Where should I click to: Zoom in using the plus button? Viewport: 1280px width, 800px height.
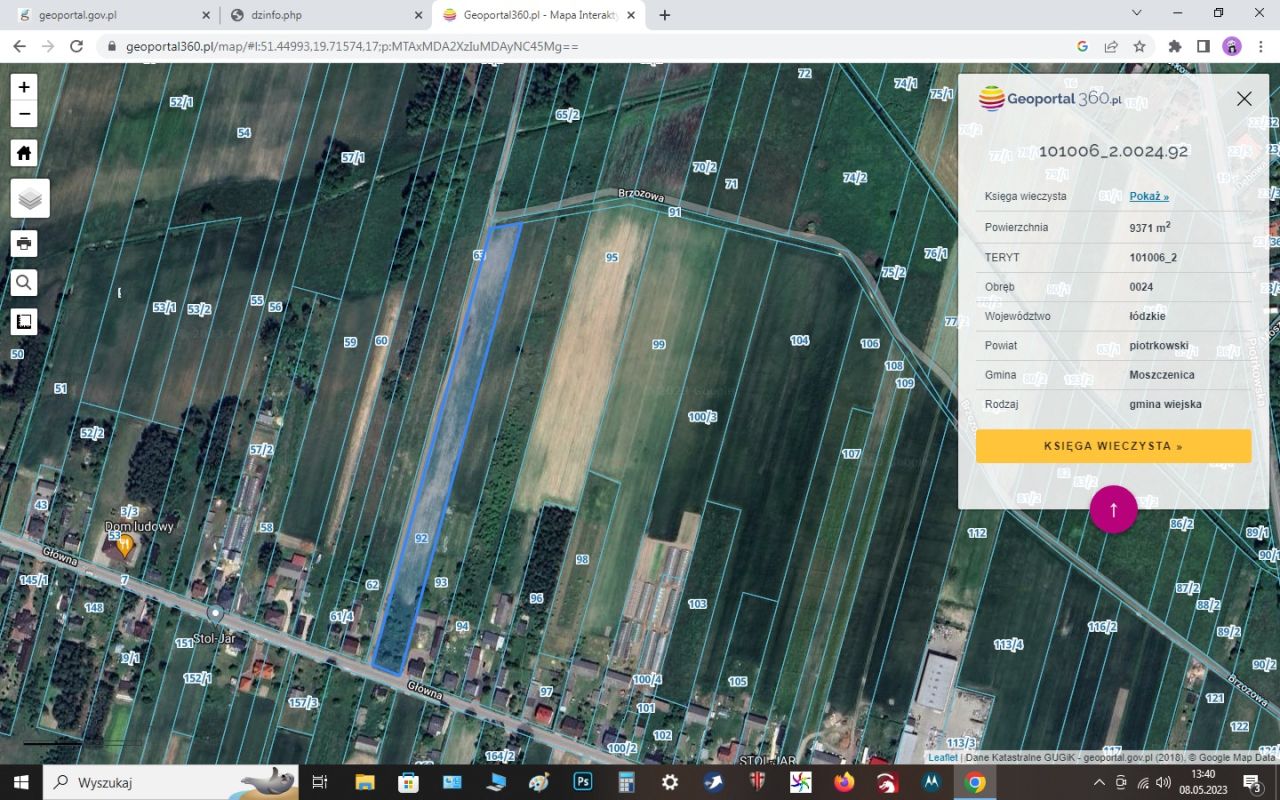click(23, 86)
